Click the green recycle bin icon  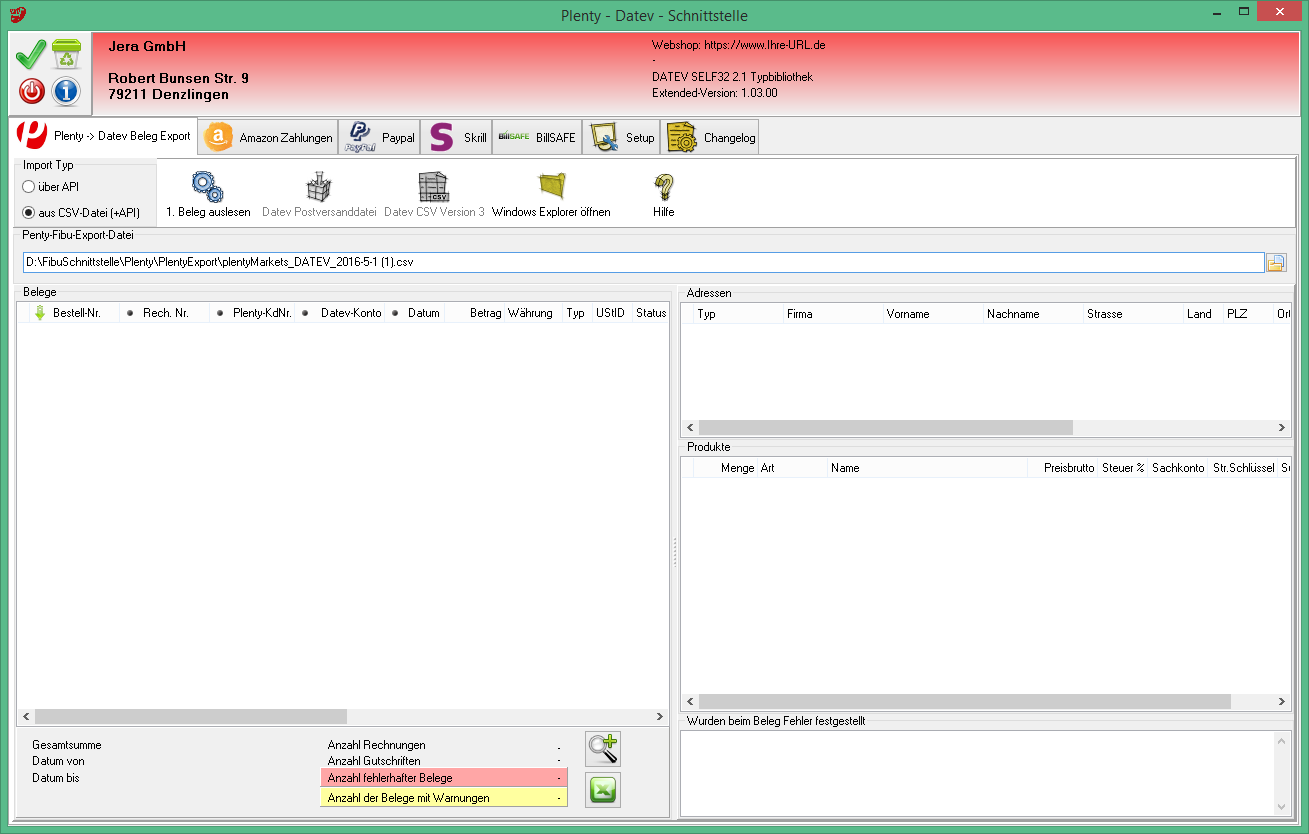[66, 54]
